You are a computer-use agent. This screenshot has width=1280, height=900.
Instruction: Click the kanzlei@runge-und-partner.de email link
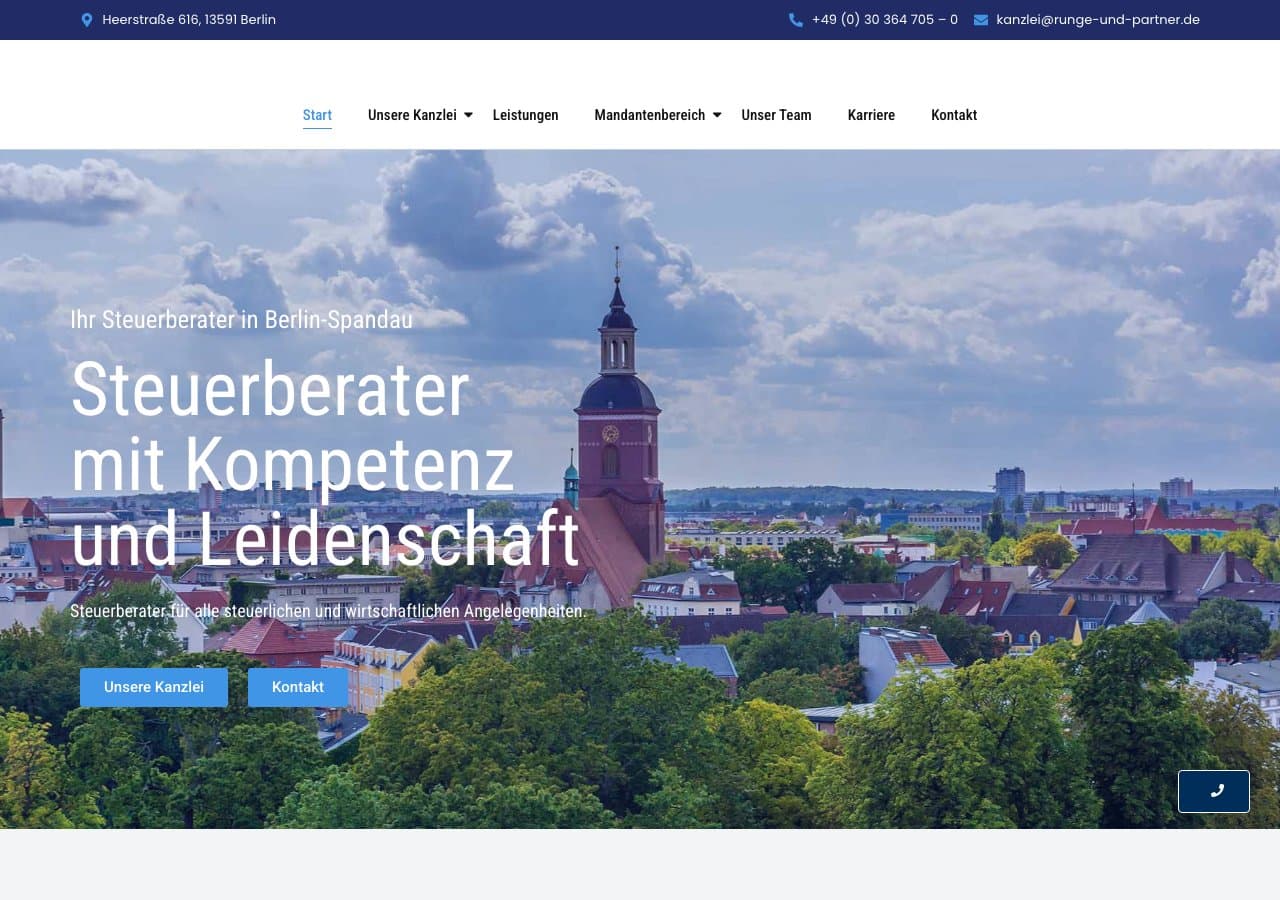click(1096, 19)
